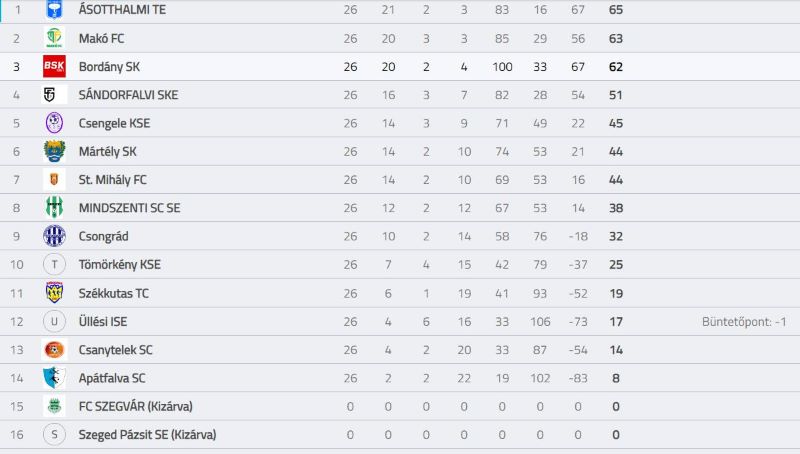Select the Tömörkény KSE team name
Image resolution: width=800 pixels, height=454 pixels.
click(120, 264)
